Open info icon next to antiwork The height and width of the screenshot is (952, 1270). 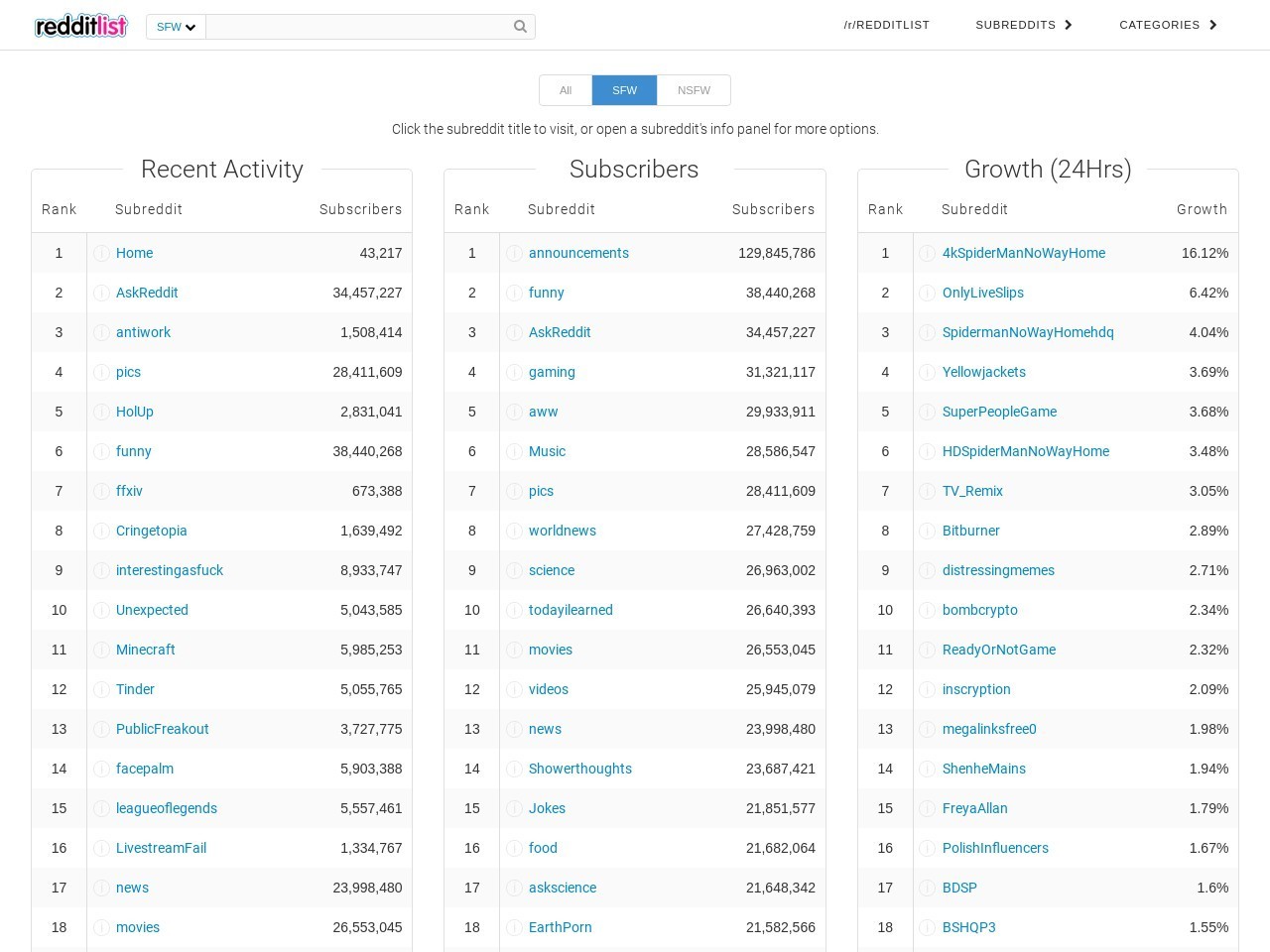tap(101, 332)
